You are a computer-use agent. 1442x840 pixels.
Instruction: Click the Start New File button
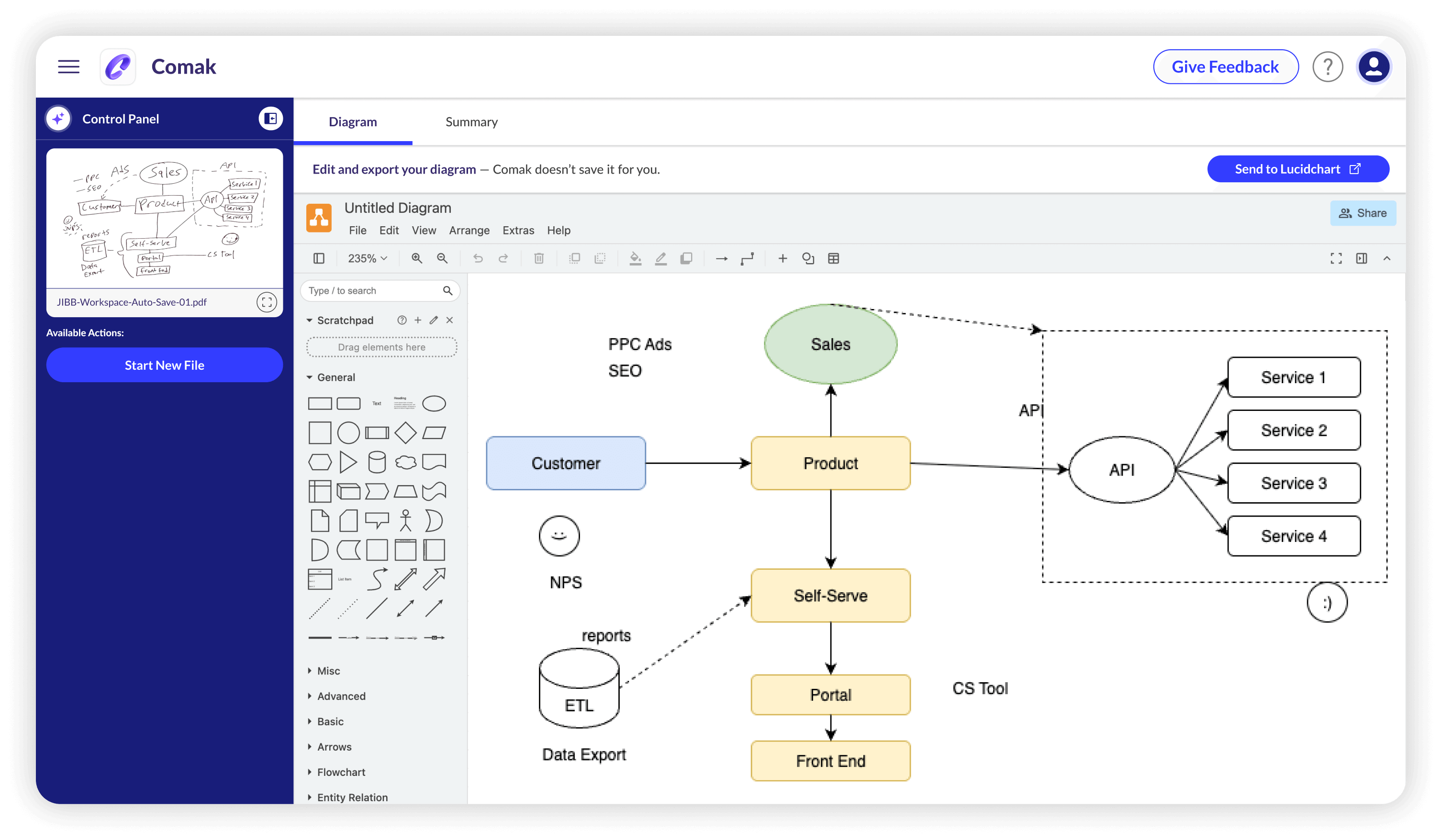click(164, 365)
